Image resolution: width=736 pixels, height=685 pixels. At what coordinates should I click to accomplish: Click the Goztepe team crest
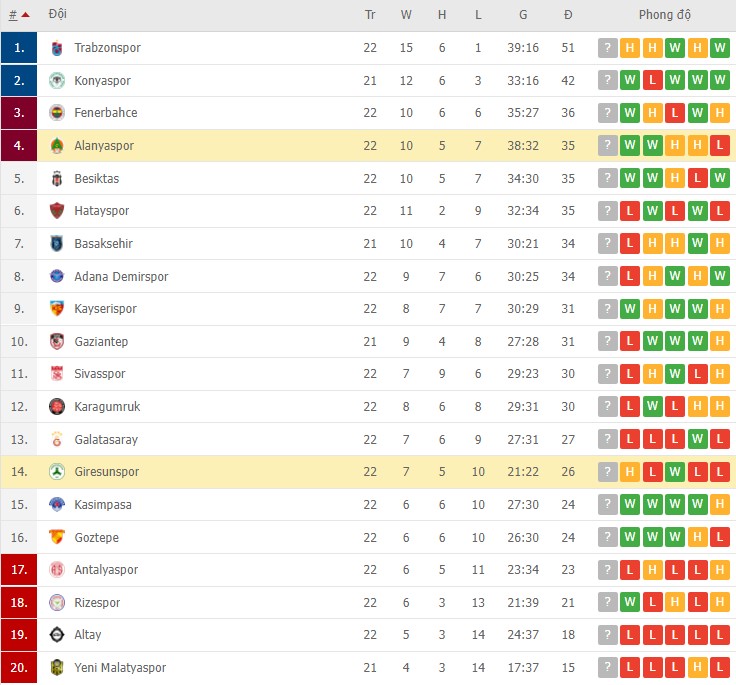pyautogui.click(x=56, y=538)
